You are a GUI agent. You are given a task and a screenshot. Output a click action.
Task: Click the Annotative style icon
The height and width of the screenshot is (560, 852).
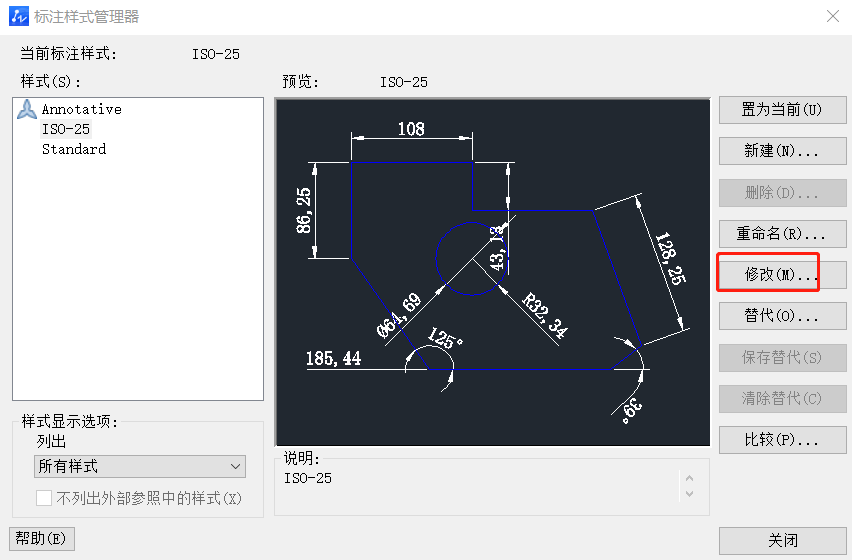coord(27,109)
